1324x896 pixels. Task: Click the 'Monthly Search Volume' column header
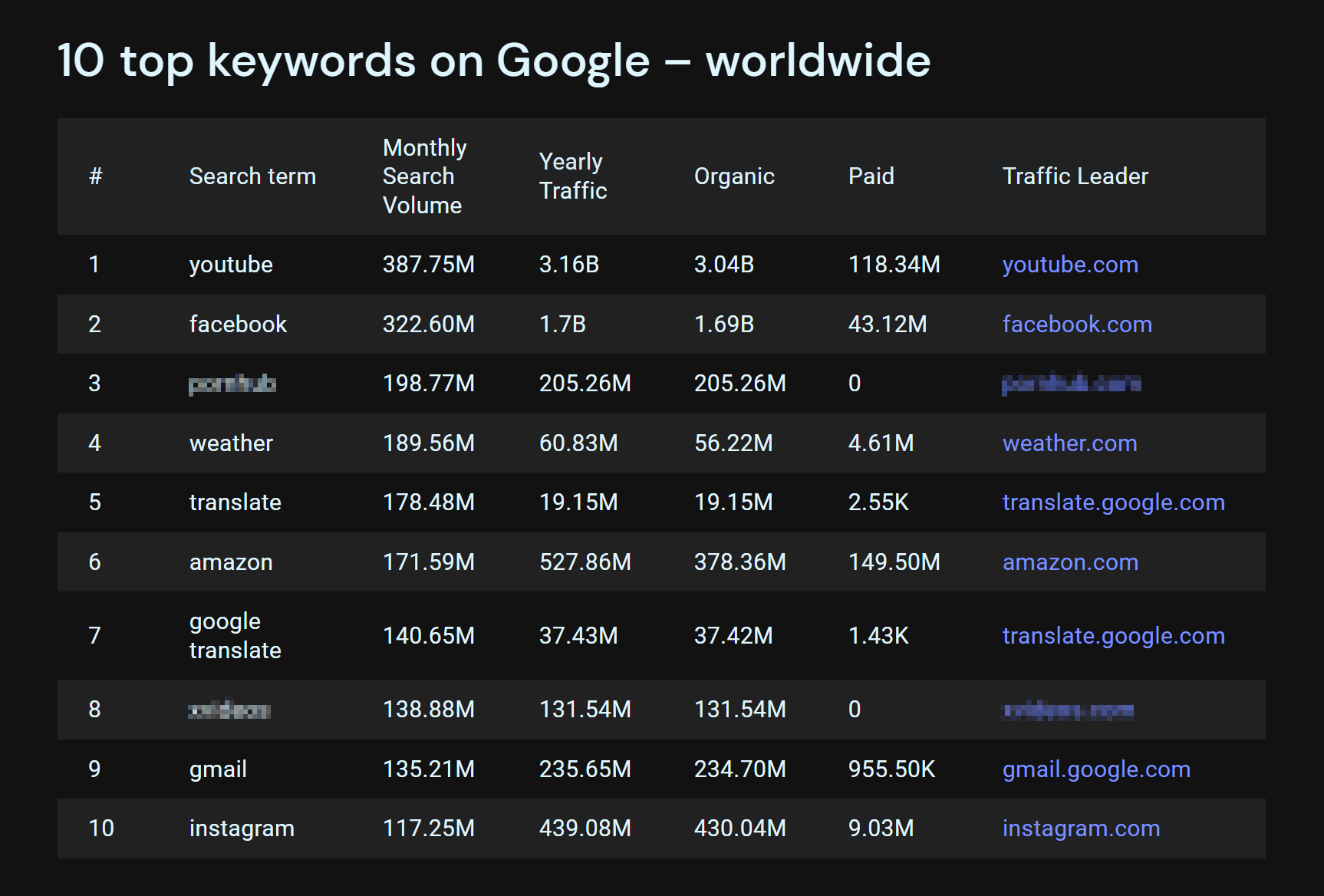coord(425,176)
